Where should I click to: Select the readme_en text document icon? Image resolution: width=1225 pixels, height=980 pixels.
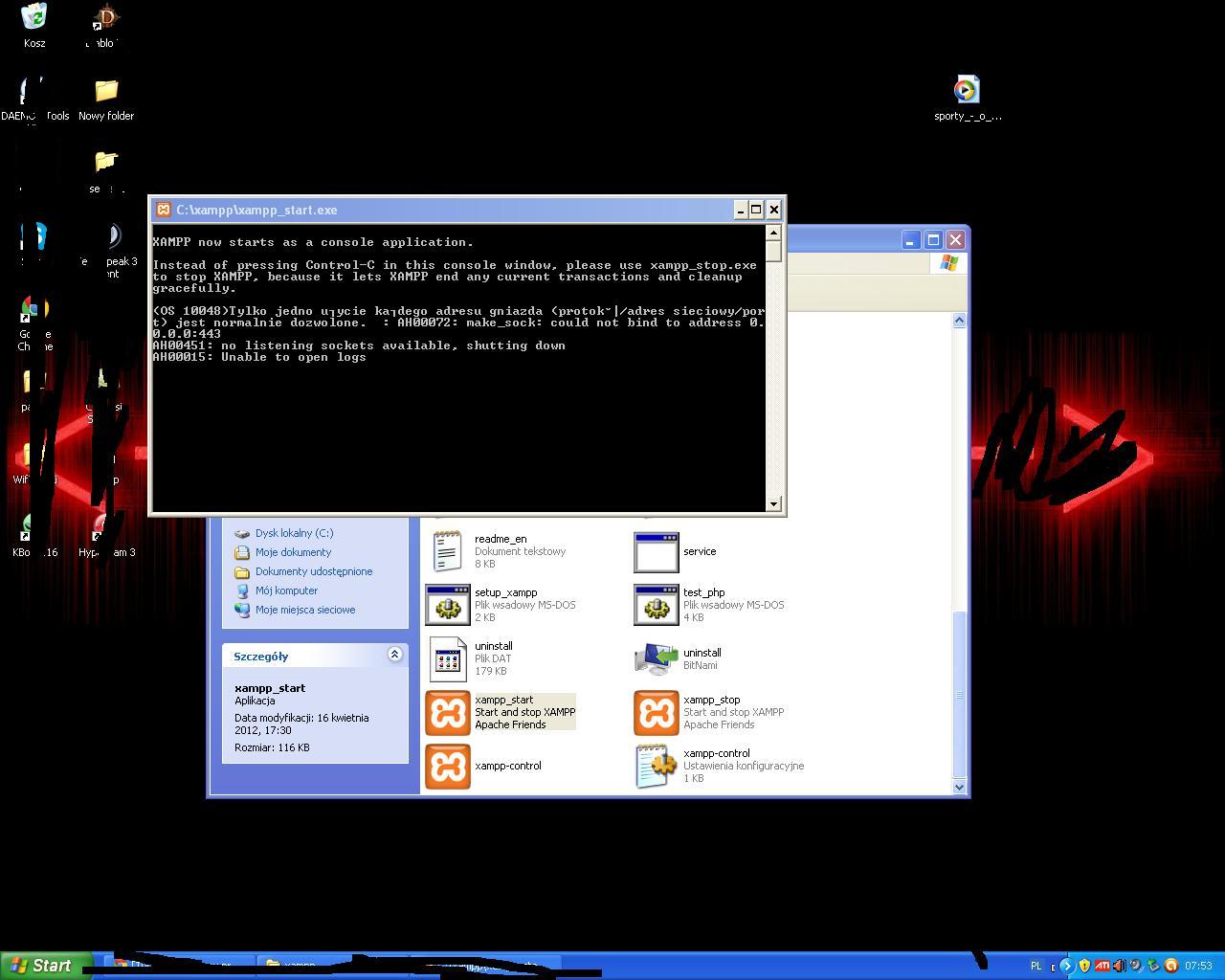pos(448,552)
